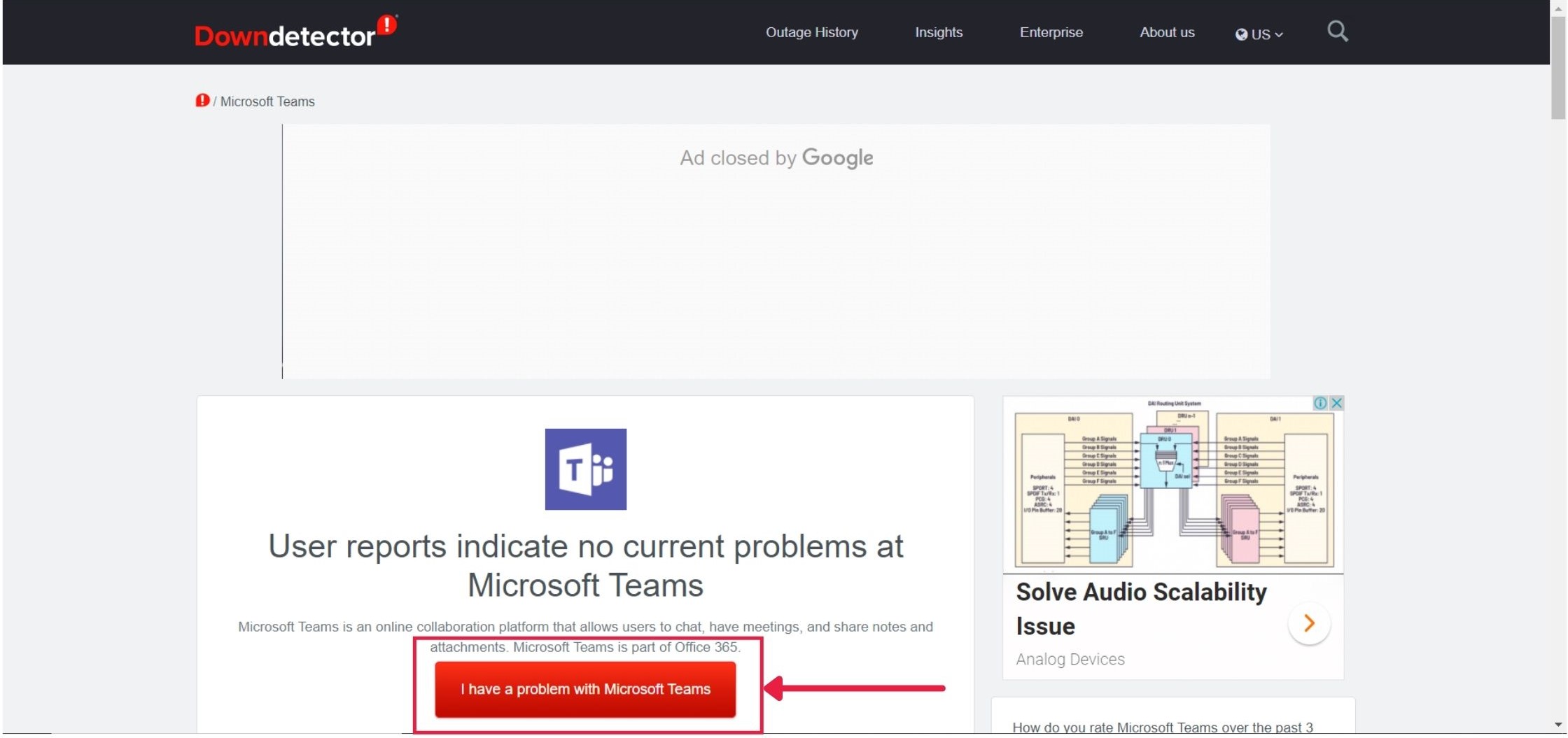This screenshot has width=1568, height=738.
Task: Go to About us
Action: tap(1166, 32)
